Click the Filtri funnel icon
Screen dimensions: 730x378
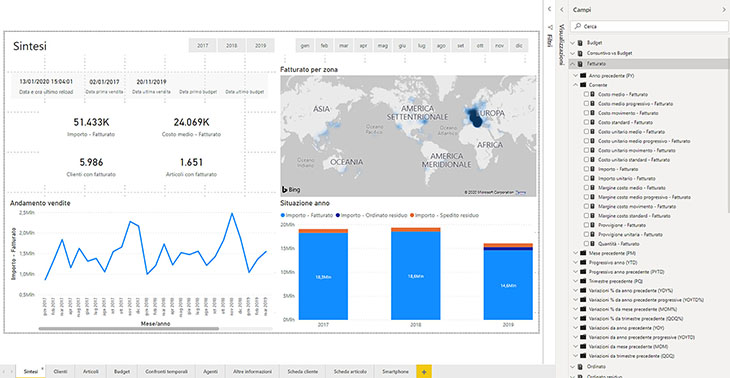pyautogui.click(x=550, y=27)
